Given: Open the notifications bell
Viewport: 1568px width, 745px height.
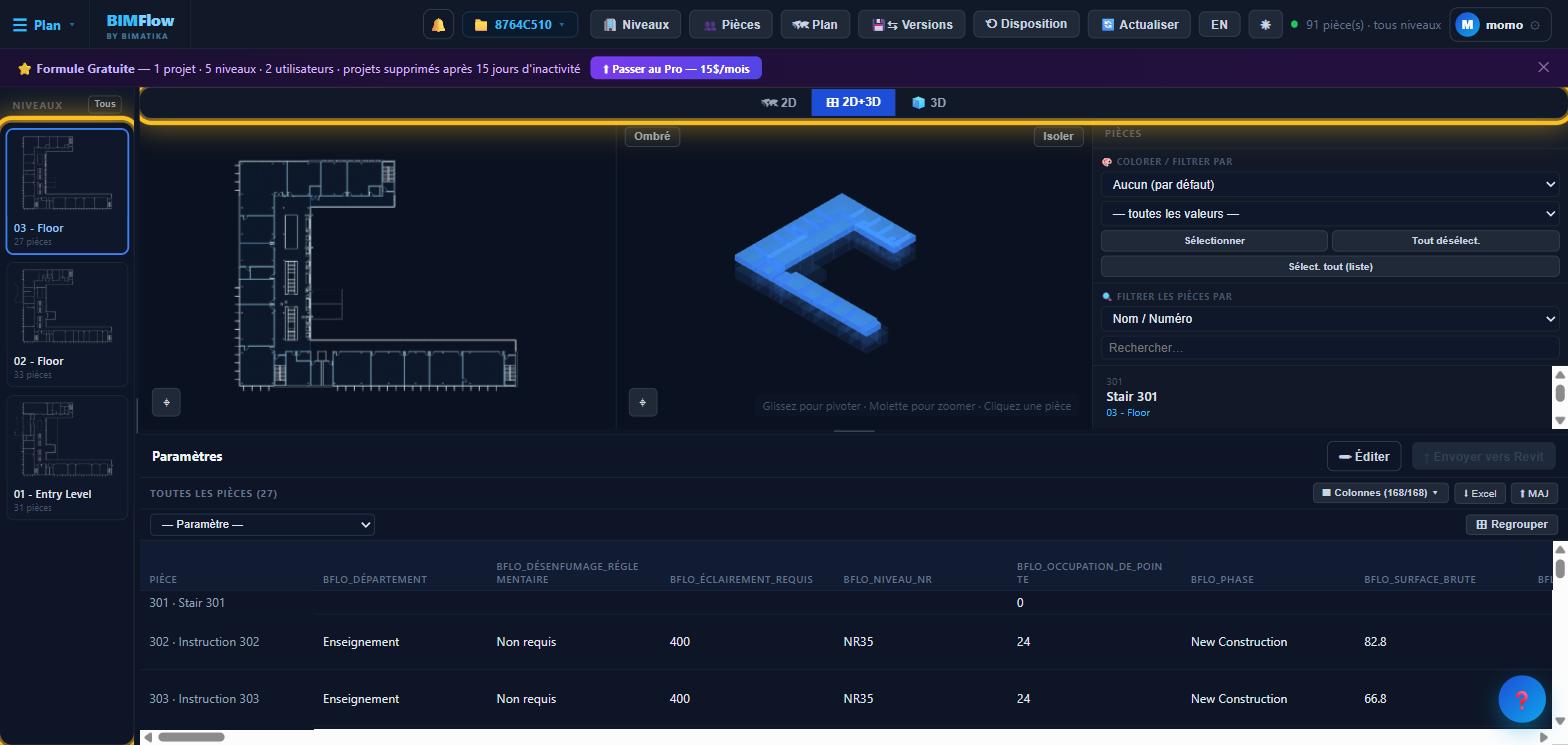Looking at the screenshot, I should (x=438, y=24).
